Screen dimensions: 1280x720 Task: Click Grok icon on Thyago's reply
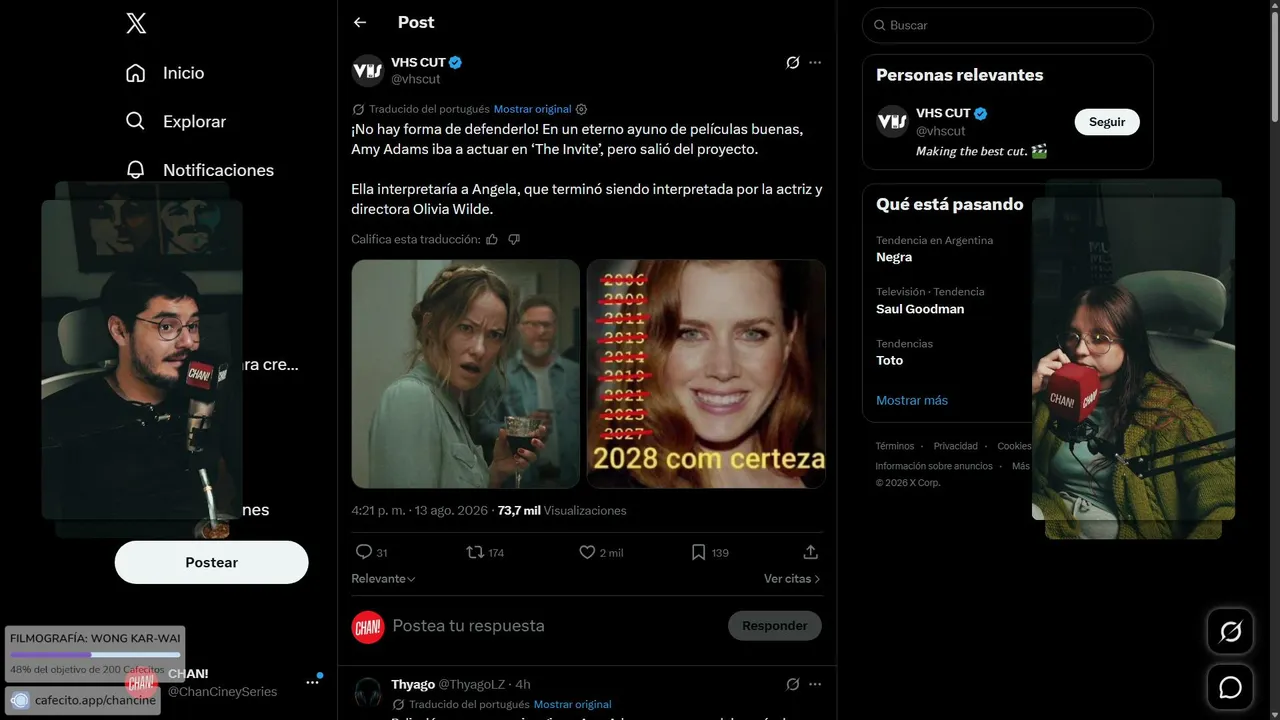pos(792,684)
